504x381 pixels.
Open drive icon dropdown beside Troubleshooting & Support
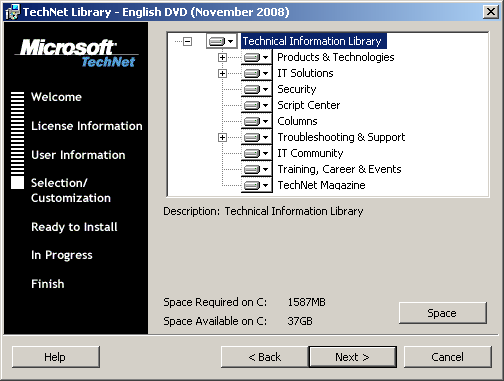click(257, 137)
